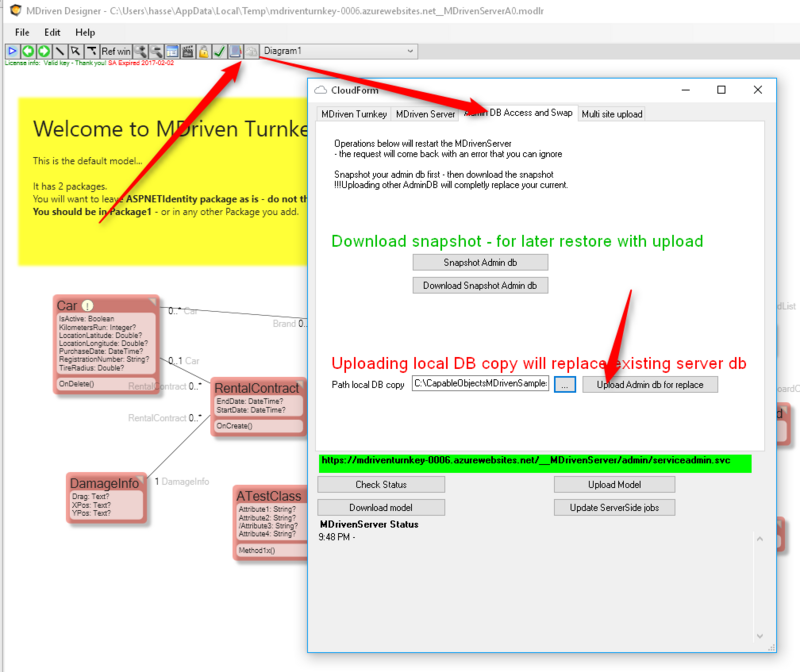This screenshot has width=800, height=672.
Task: Minimize the CloudForm window
Action: click(x=686, y=90)
